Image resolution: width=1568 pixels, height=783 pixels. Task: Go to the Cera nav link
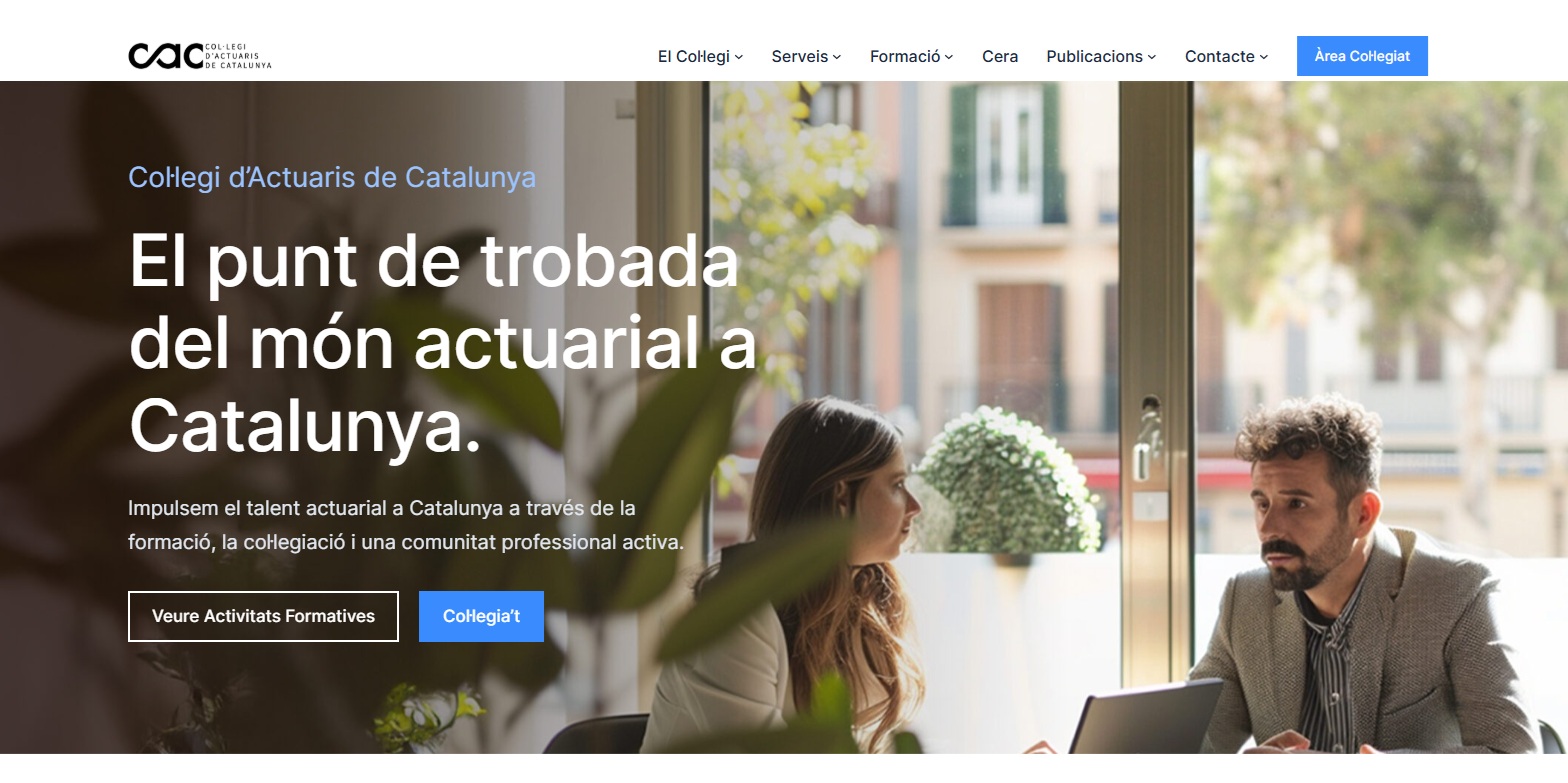point(1000,56)
